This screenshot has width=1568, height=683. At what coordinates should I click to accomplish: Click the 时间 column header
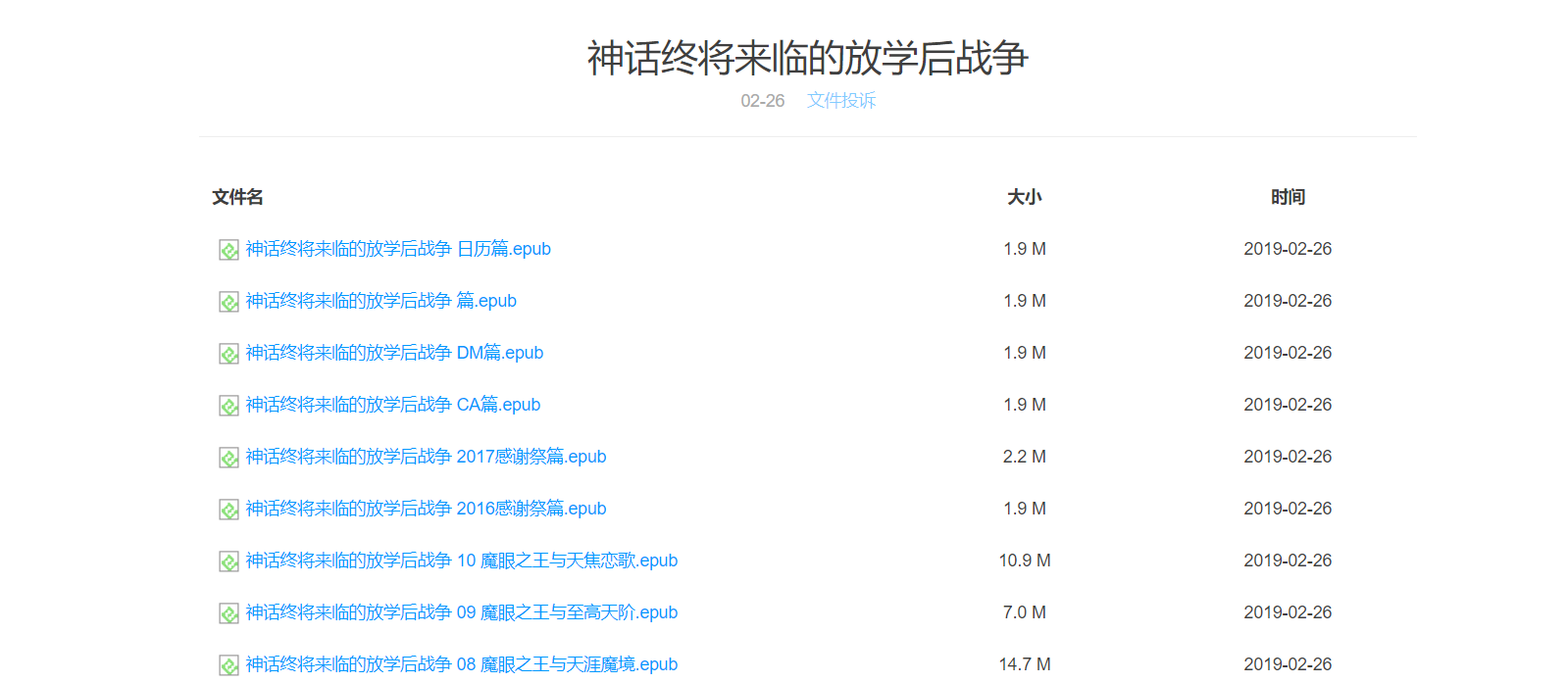tap(1288, 197)
